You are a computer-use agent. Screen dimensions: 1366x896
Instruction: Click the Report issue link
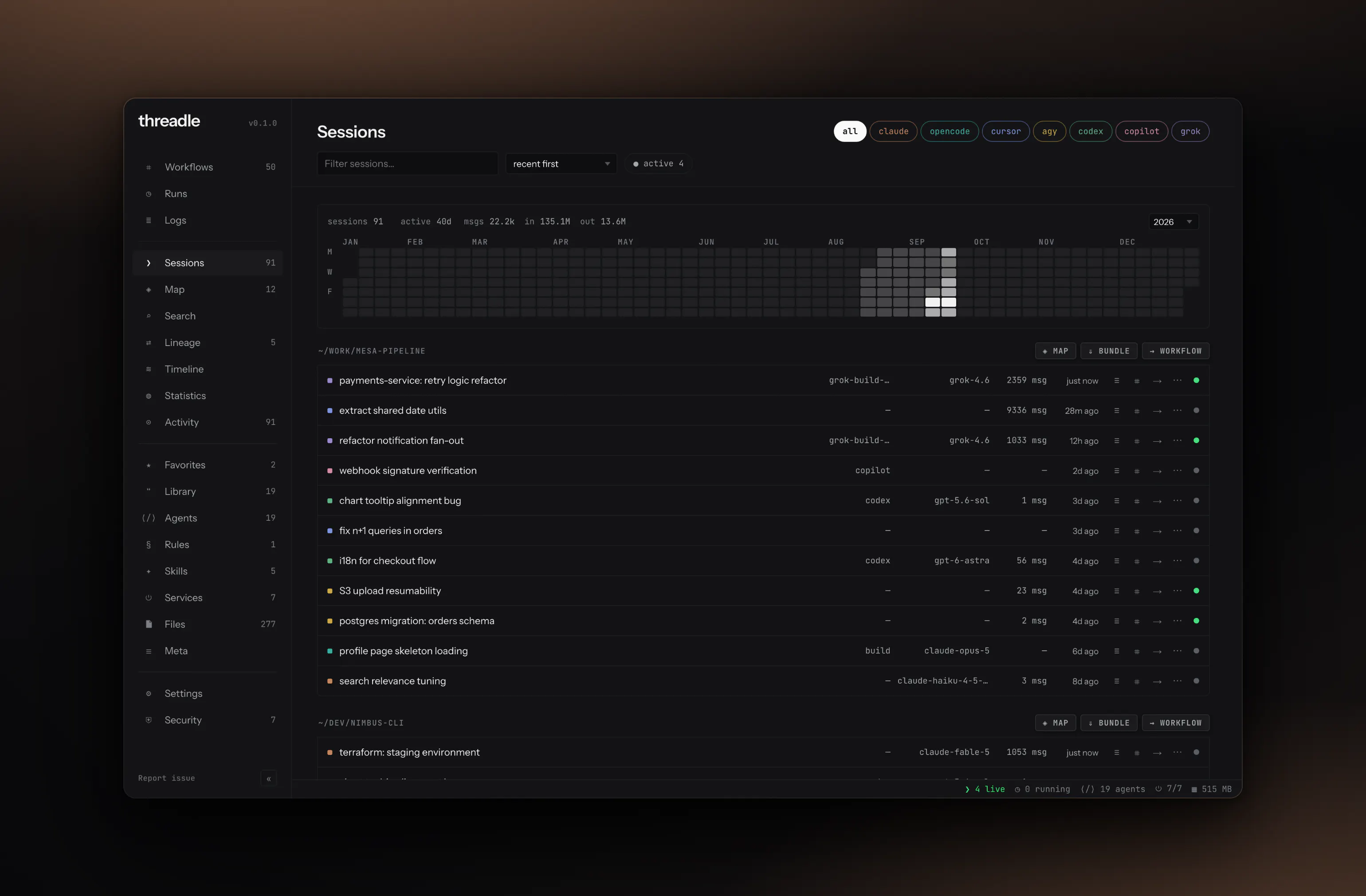point(166,778)
